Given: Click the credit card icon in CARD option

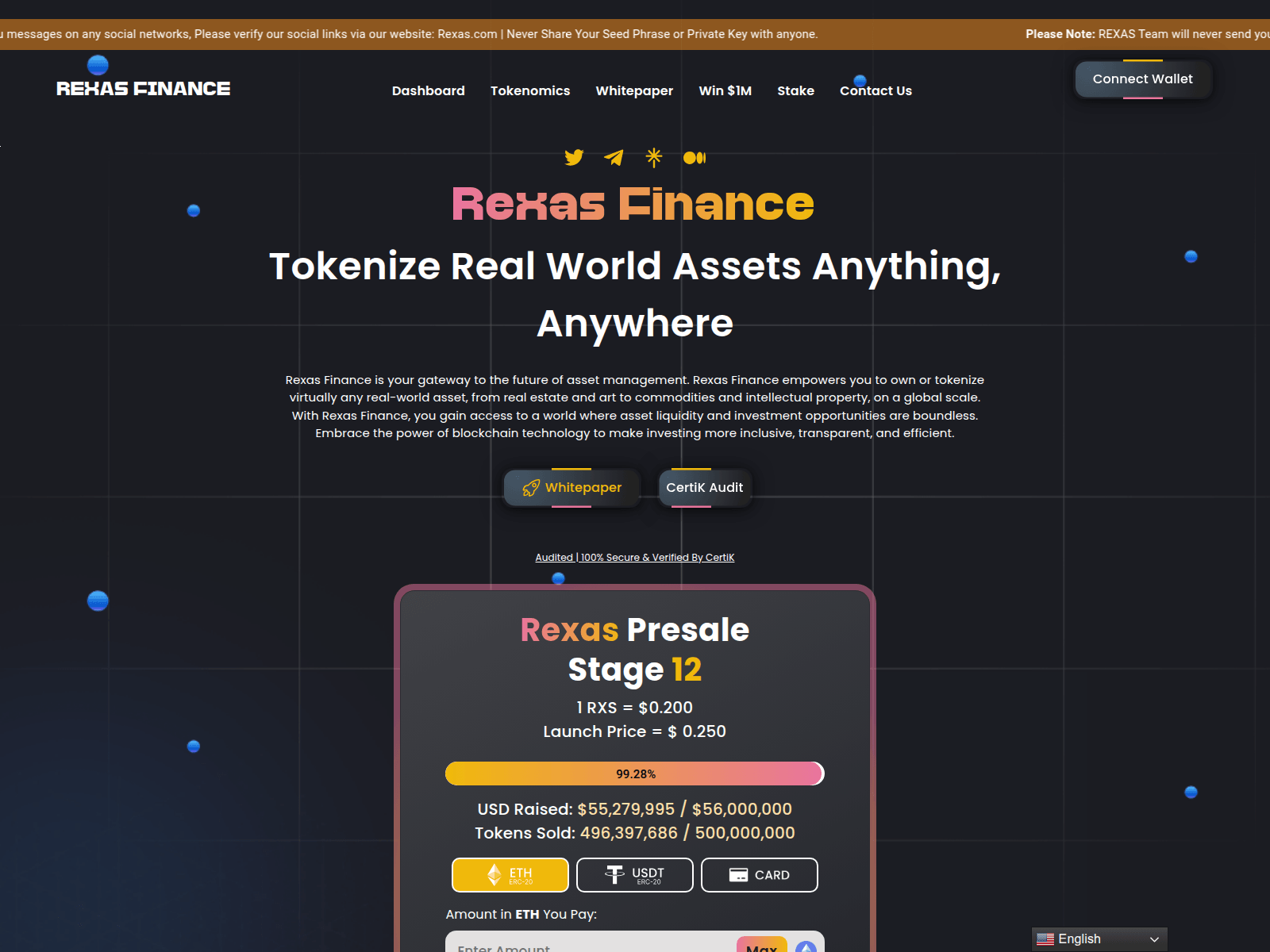Looking at the screenshot, I should tap(738, 875).
